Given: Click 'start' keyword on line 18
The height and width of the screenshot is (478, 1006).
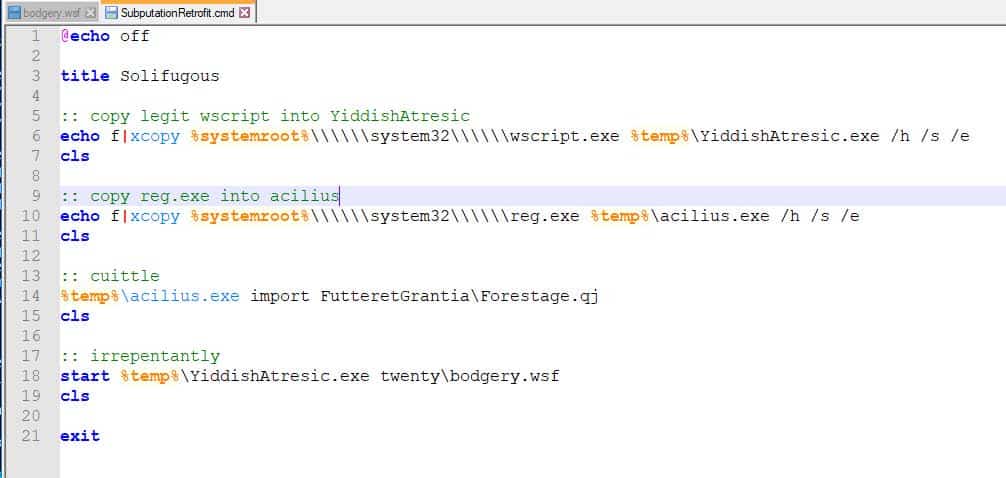Looking at the screenshot, I should click(x=85, y=376).
